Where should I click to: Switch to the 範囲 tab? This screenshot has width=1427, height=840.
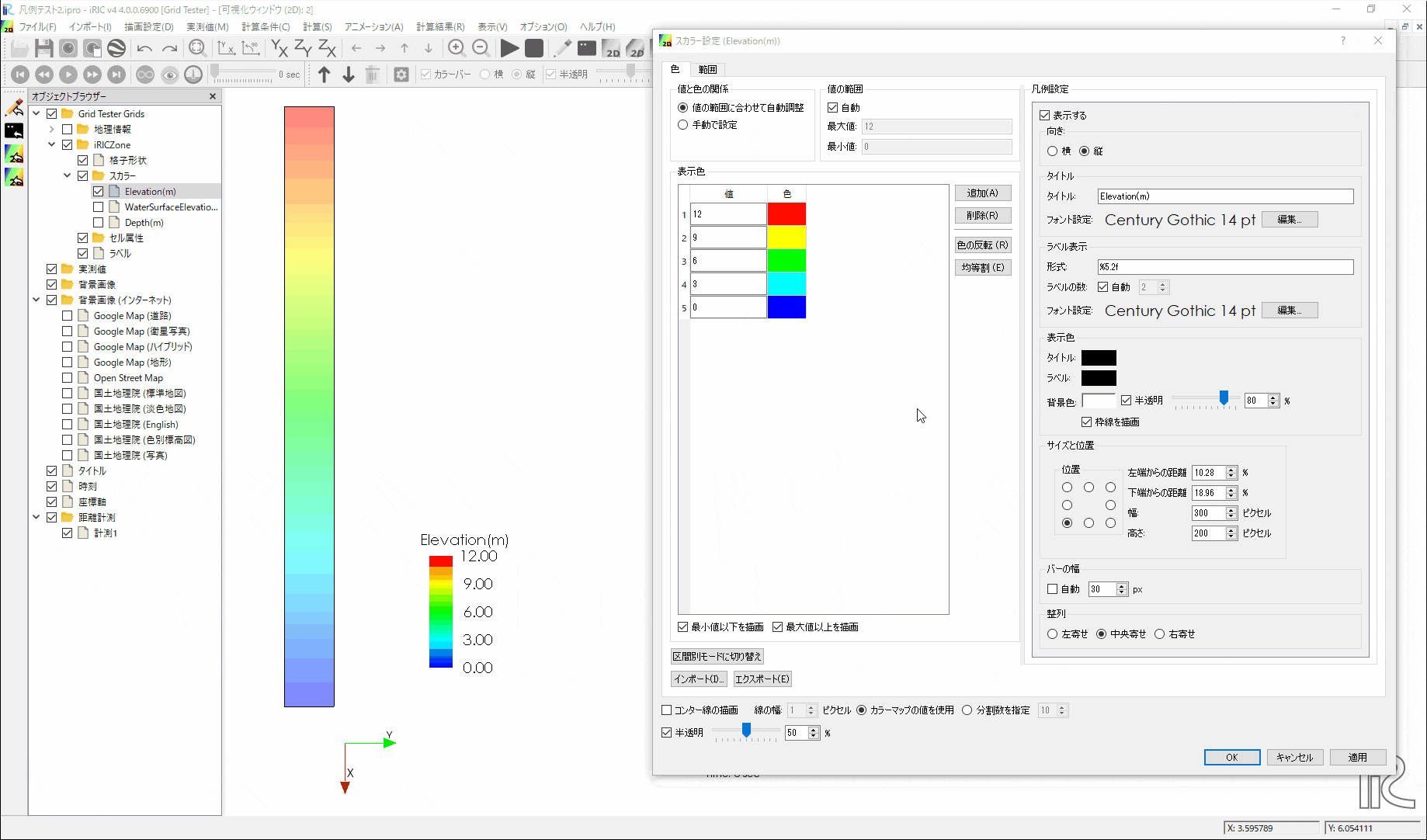pos(707,70)
